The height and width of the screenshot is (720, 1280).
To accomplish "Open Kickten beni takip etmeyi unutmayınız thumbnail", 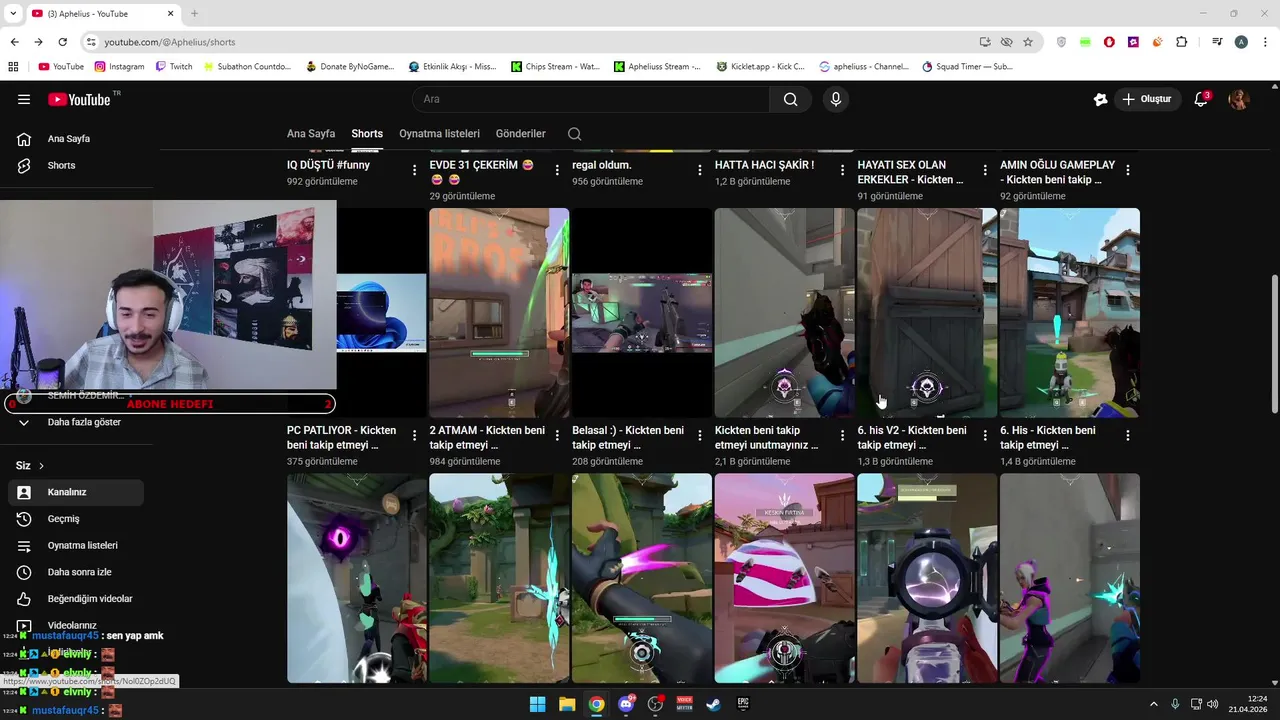I will coord(785,312).
